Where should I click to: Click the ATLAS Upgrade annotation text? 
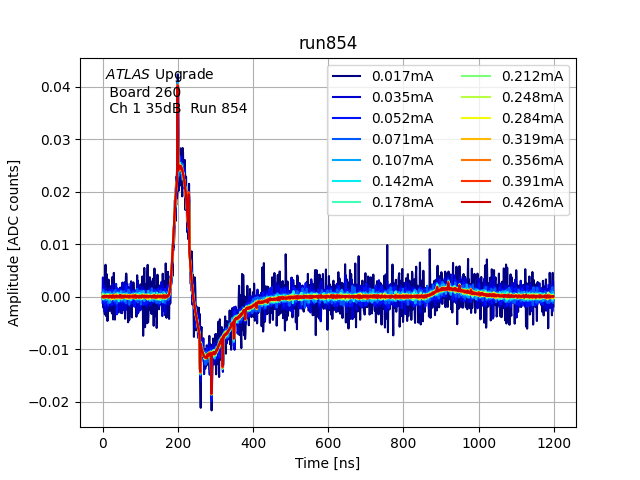click(159, 75)
